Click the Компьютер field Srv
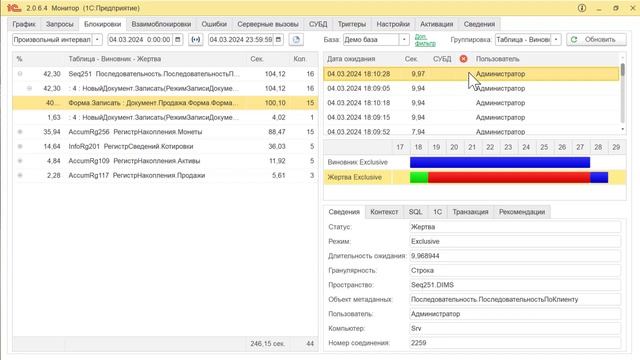 [x=515, y=329]
